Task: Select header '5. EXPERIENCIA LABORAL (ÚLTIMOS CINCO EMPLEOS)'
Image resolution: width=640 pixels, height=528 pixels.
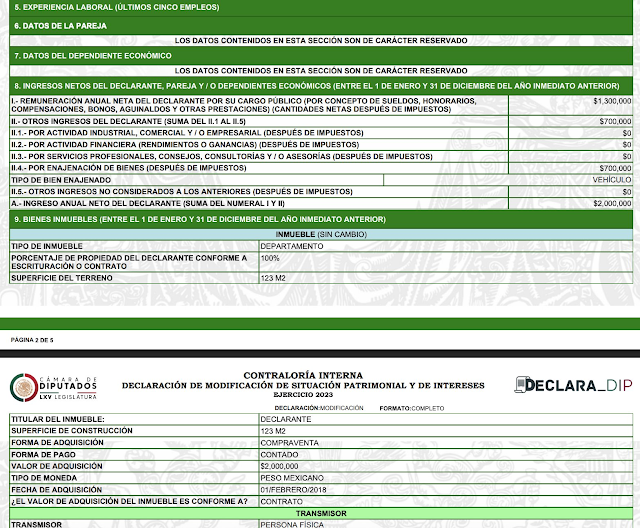Action: [x=117, y=7]
